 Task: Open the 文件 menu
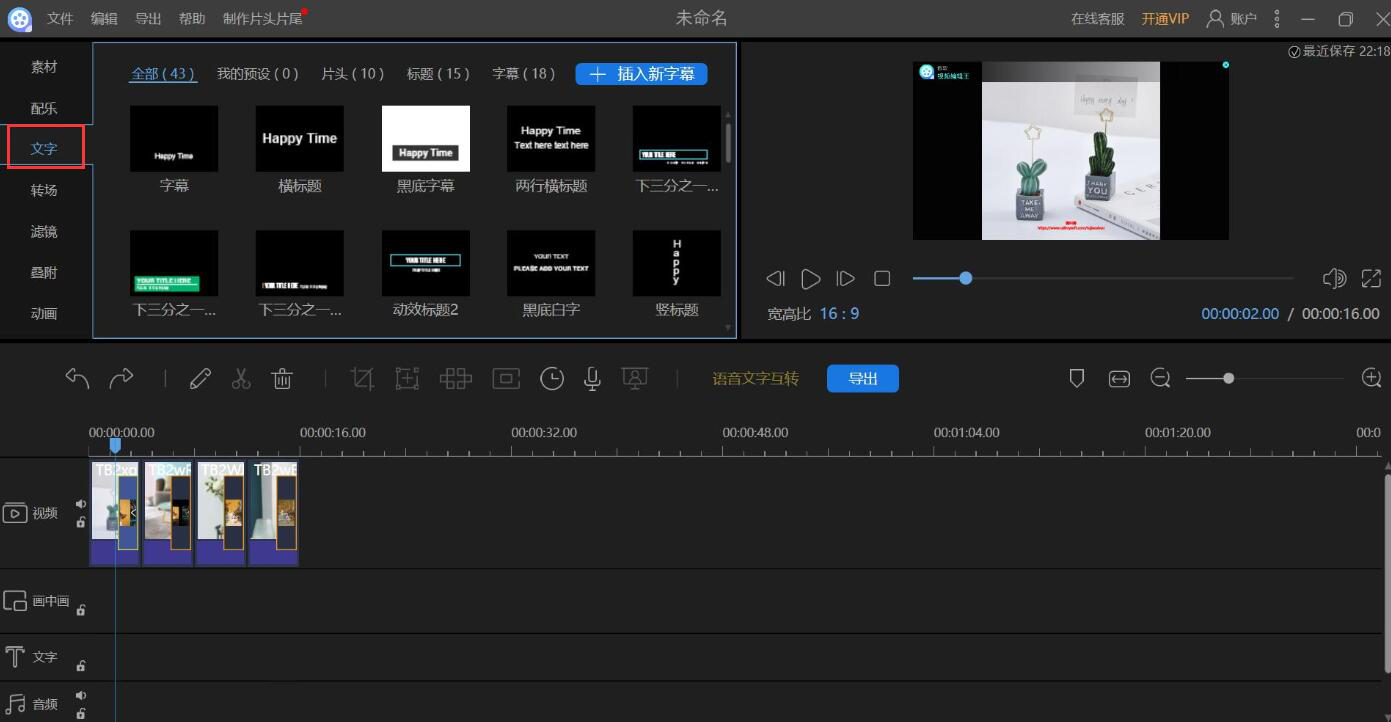(x=60, y=19)
